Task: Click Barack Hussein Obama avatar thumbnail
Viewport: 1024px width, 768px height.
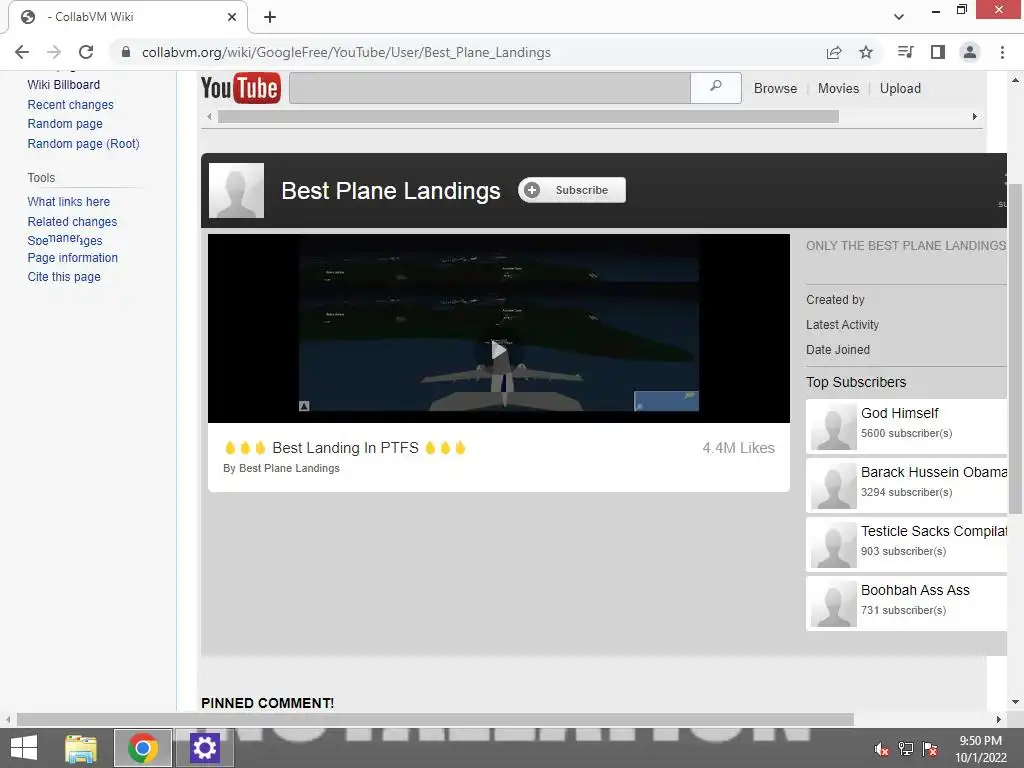Action: pos(833,486)
